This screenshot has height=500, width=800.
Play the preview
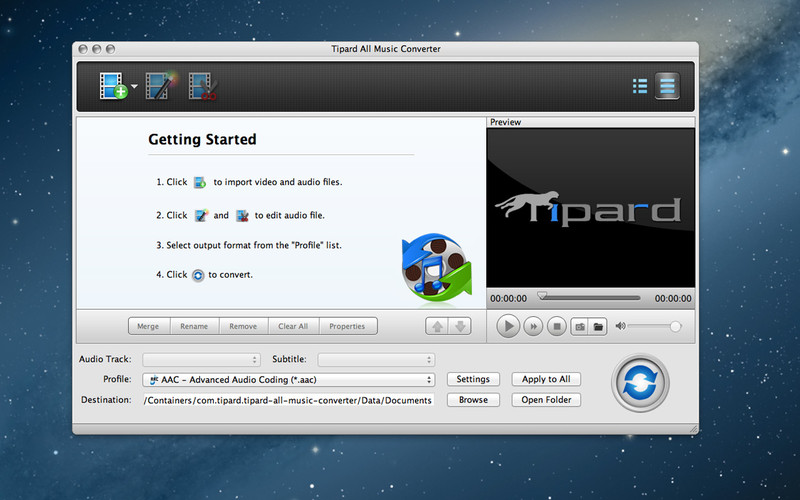(x=508, y=326)
